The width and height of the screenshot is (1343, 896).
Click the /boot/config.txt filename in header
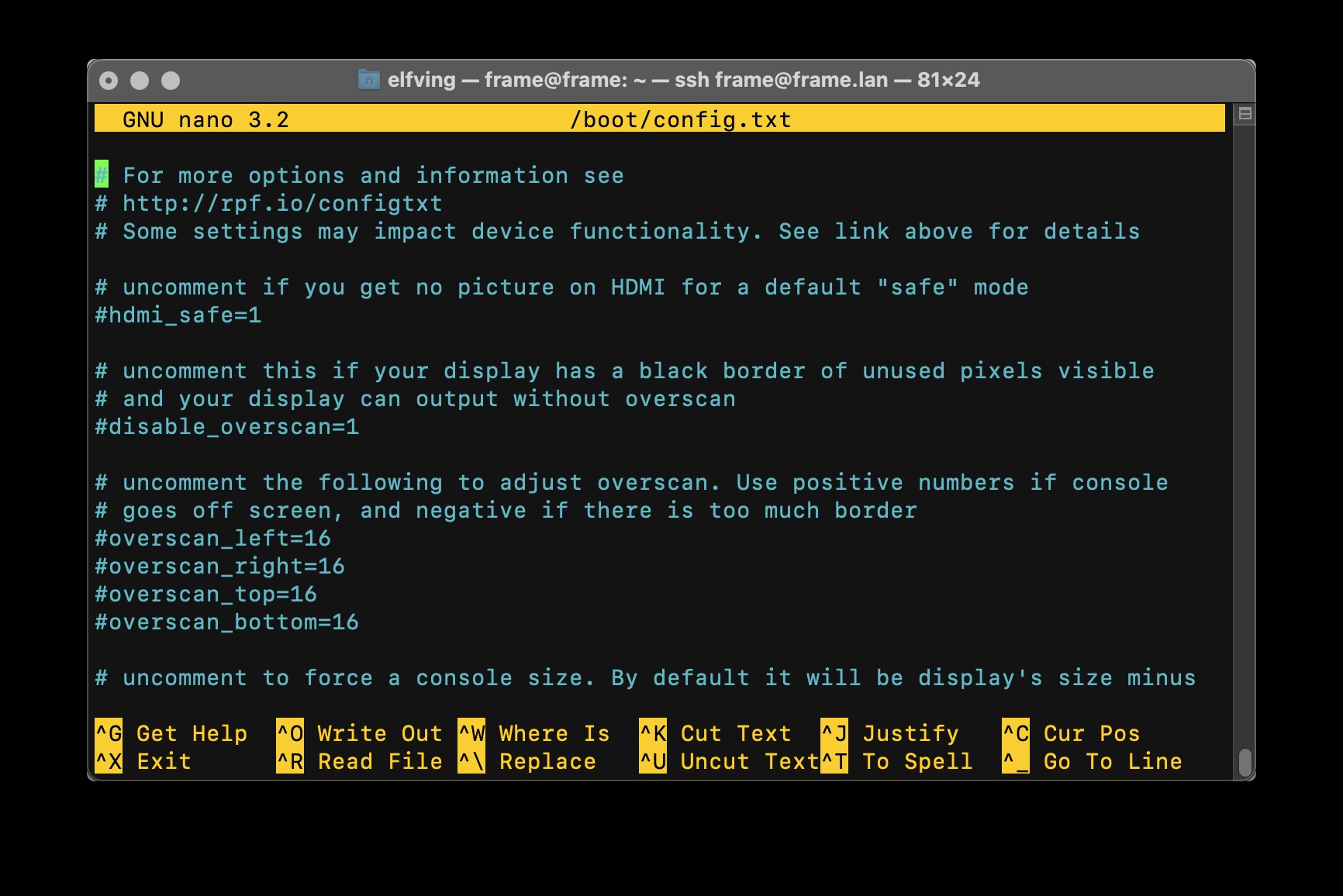coord(681,119)
